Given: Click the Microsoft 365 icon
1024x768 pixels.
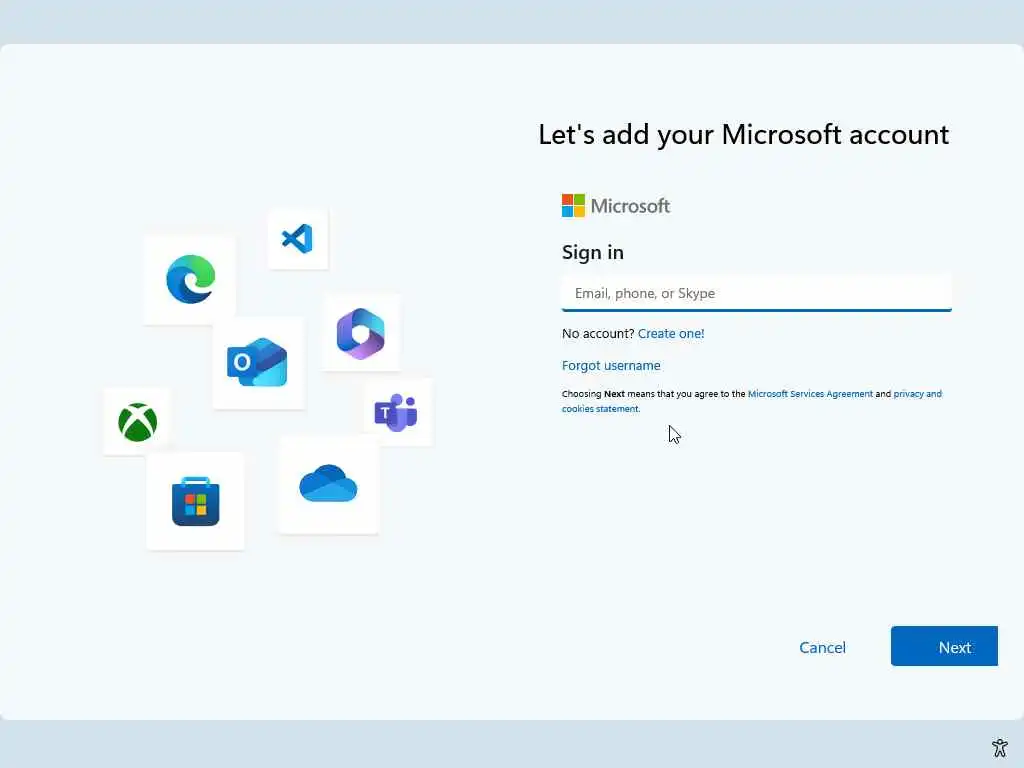Looking at the screenshot, I should (360, 334).
